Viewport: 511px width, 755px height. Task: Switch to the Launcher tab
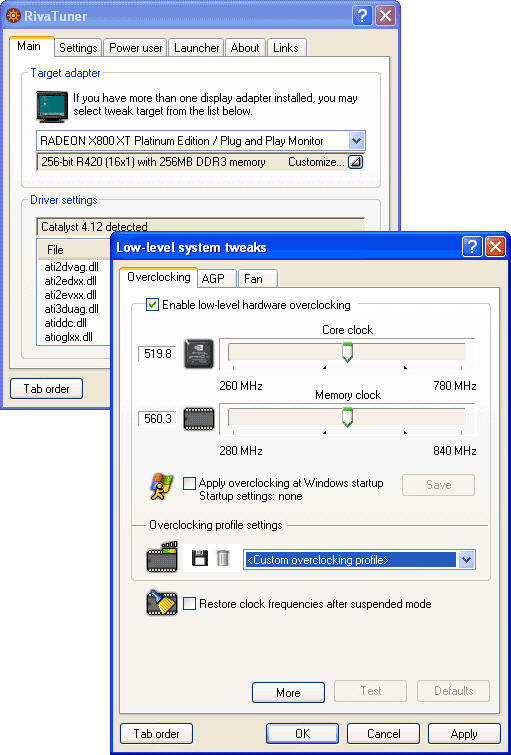click(x=197, y=48)
